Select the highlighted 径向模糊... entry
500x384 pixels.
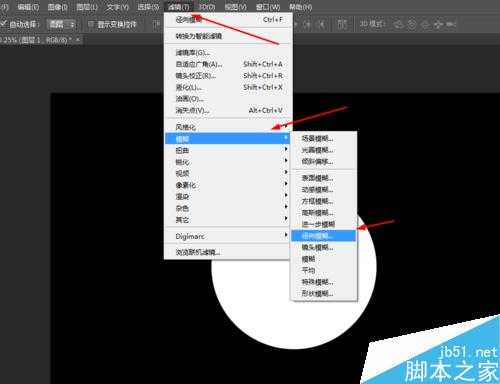(324, 236)
